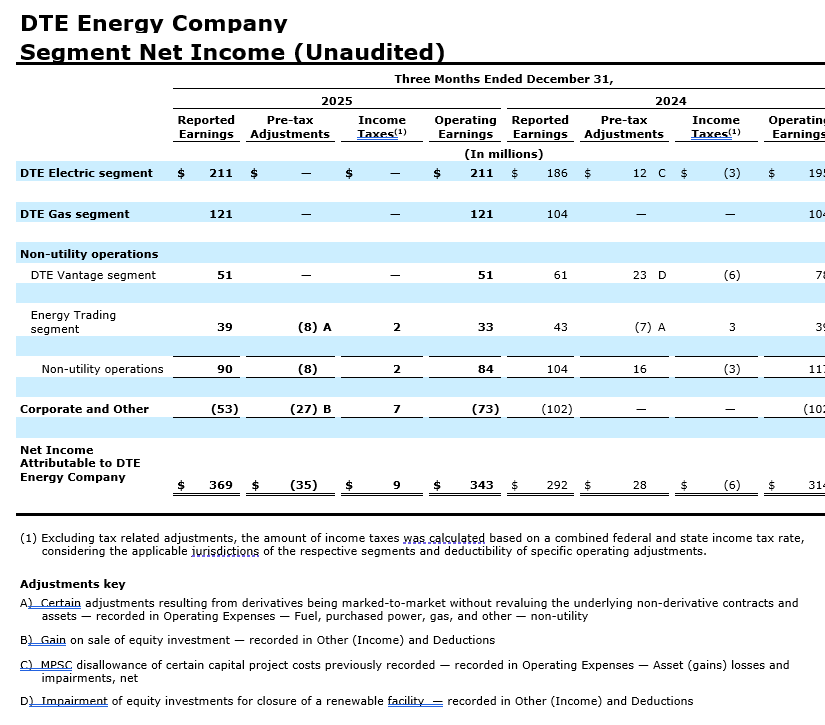Click the 2024 total reported earnings 292 cell
Image resolution: width=825 pixels, height=725 pixels.
point(556,485)
